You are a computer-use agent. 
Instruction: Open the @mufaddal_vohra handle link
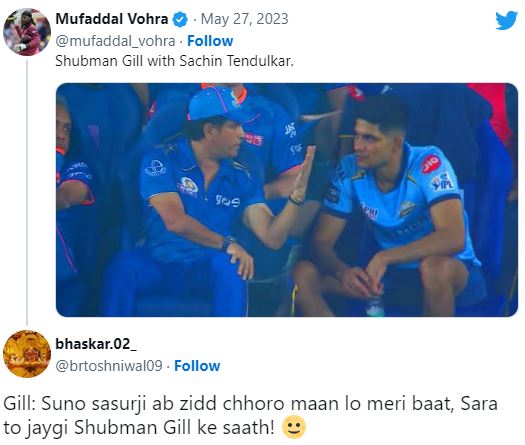pyautogui.click(x=115, y=41)
